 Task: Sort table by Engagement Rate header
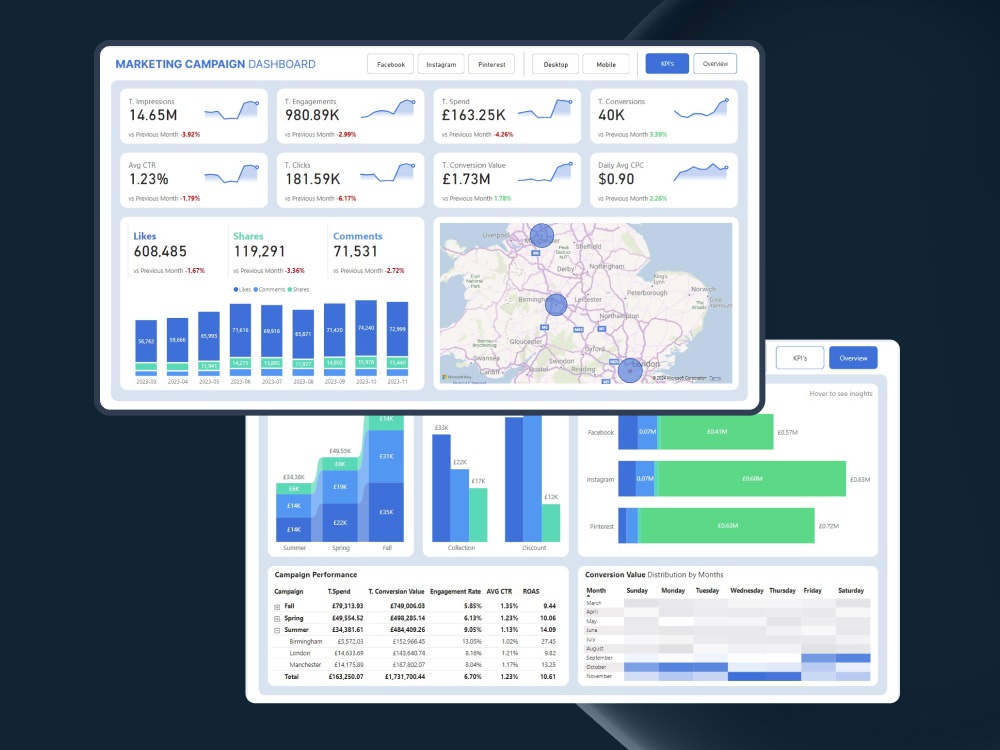pos(455,592)
